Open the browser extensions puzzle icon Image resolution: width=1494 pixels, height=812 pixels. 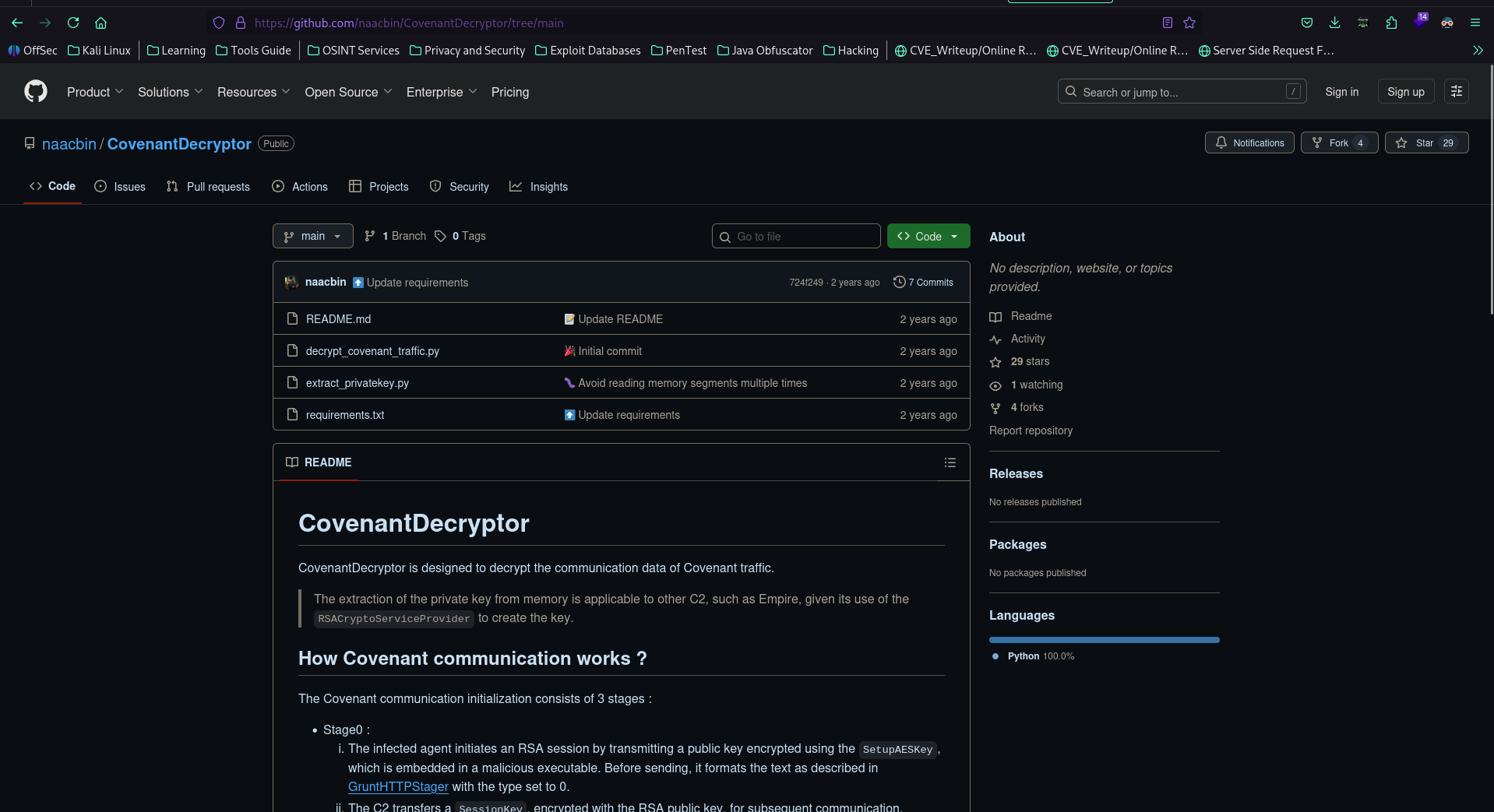1391,23
